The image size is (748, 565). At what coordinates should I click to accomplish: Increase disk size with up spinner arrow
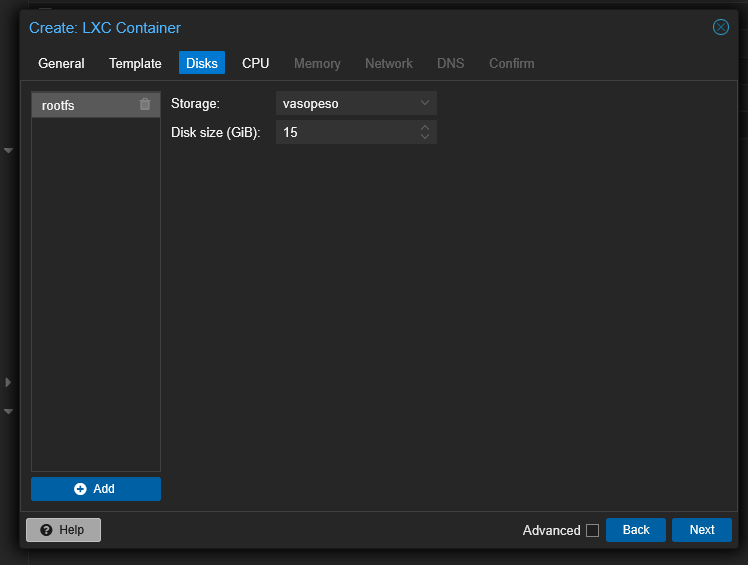(425, 127)
